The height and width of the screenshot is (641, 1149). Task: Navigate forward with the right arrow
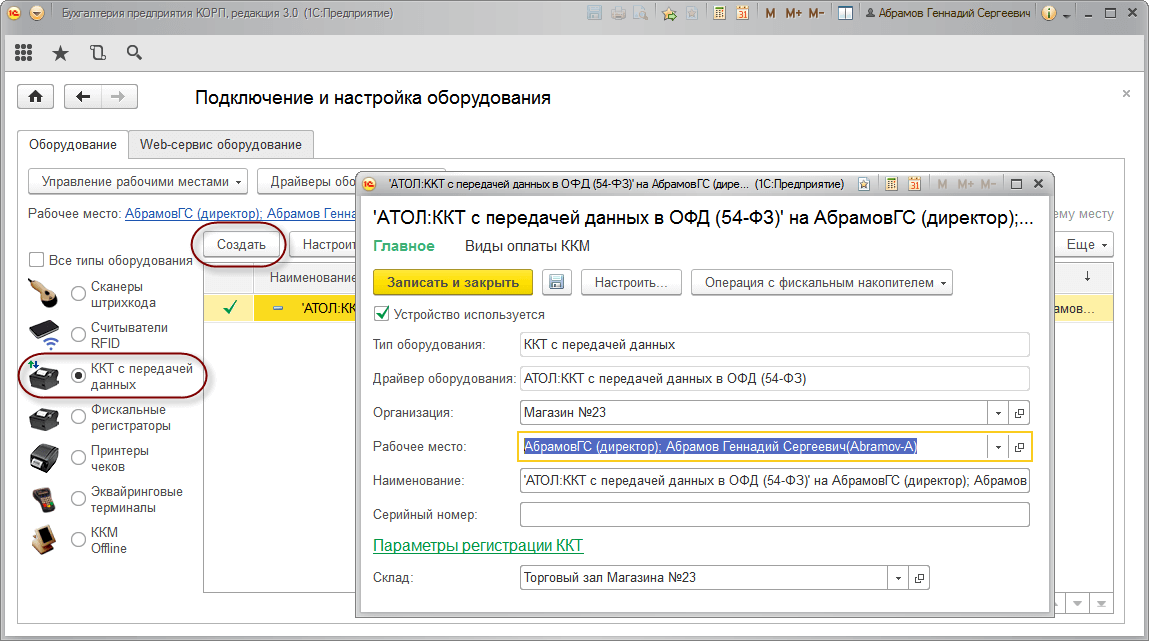pyautogui.click(x=119, y=97)
